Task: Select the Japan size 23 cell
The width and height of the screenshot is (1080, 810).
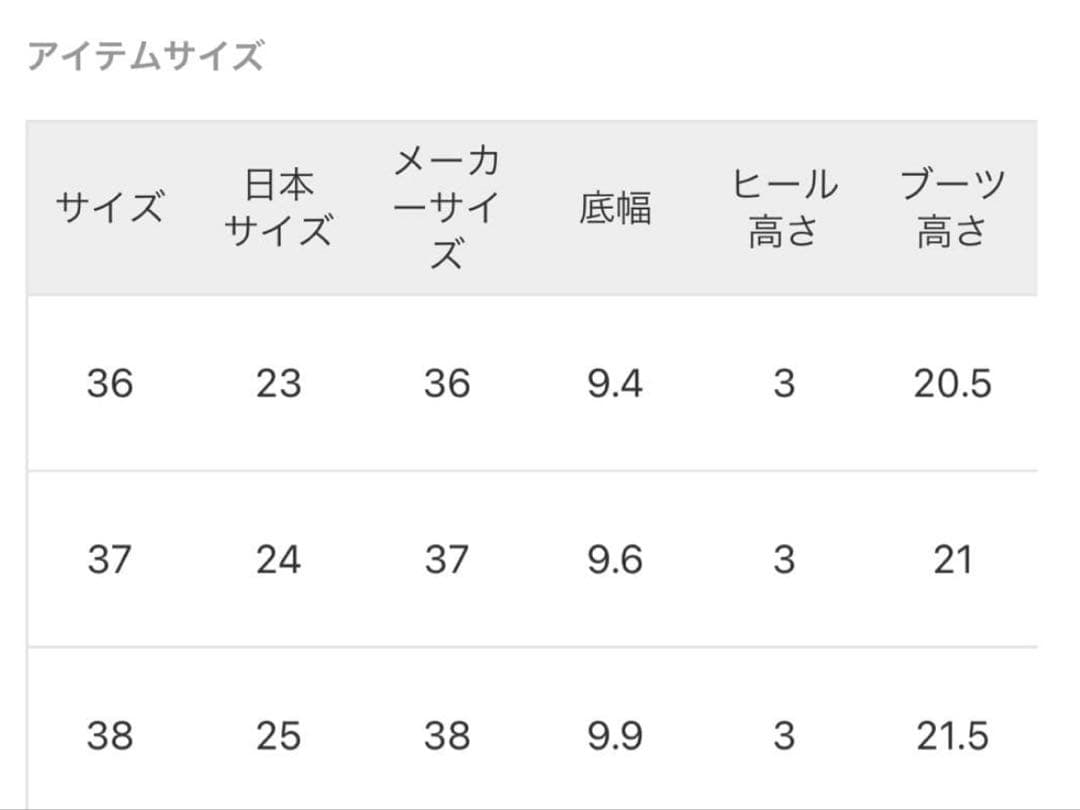Action: pos(277,383)
